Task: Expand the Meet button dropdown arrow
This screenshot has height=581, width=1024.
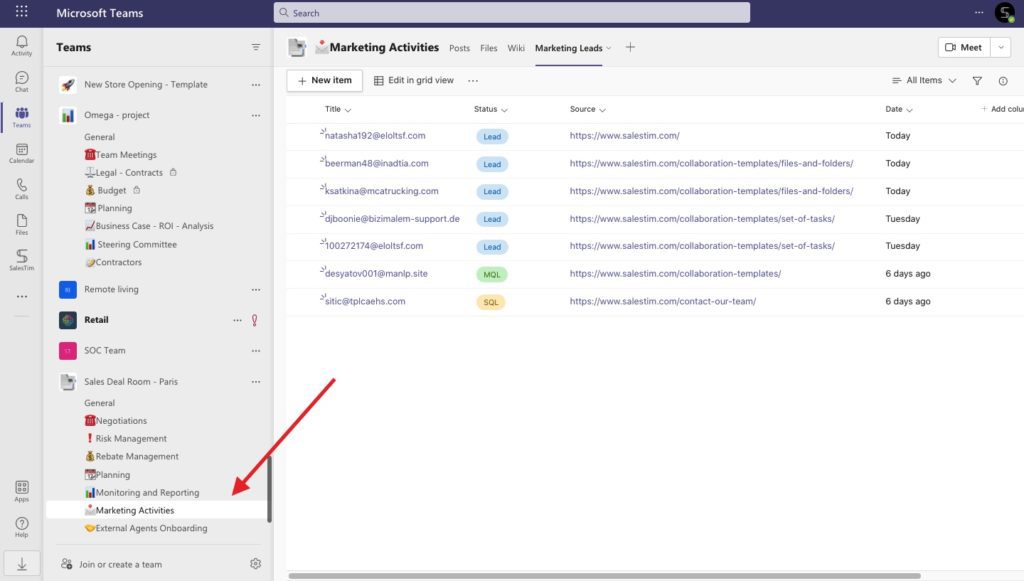Action: [x=1001, y=47]
